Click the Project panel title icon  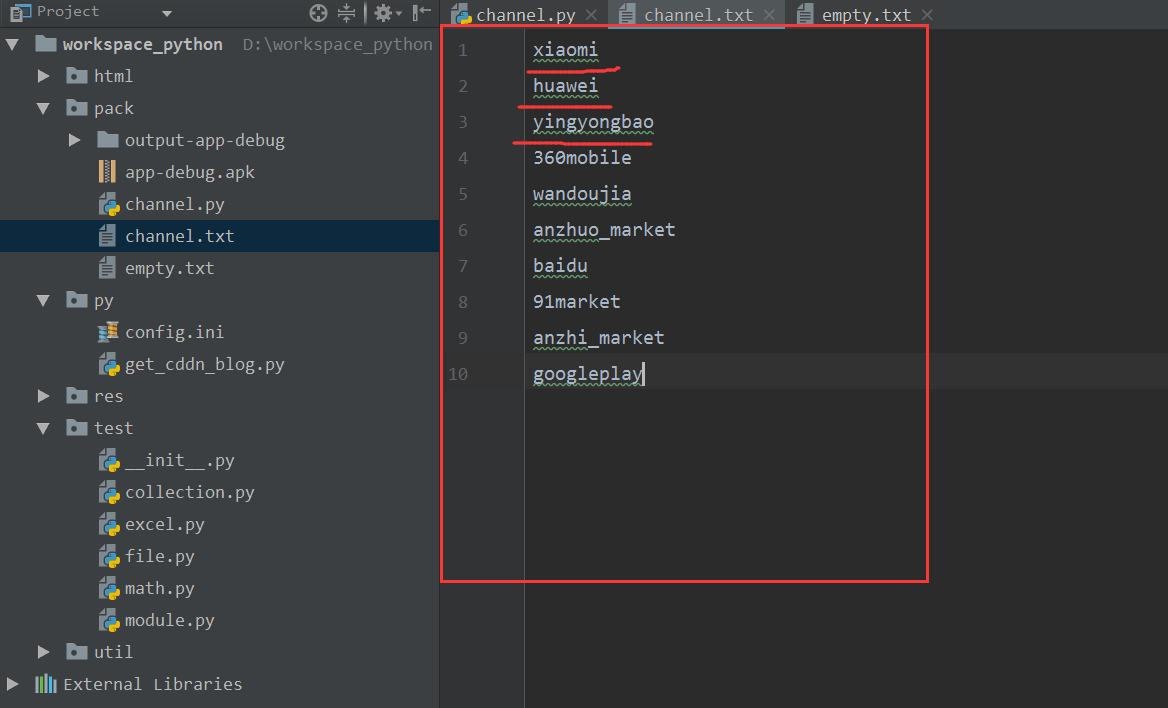(20, 12)
